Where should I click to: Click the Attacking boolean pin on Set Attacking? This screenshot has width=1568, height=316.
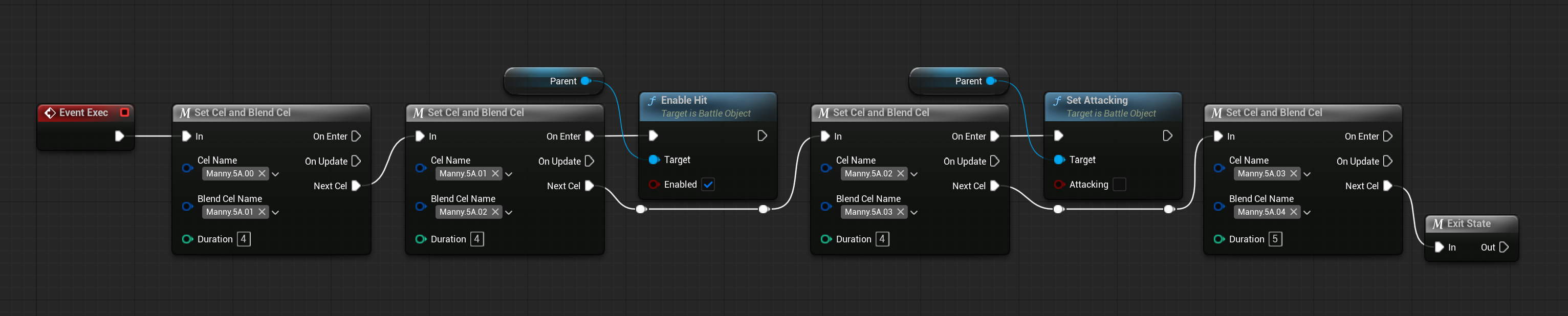1059,184
